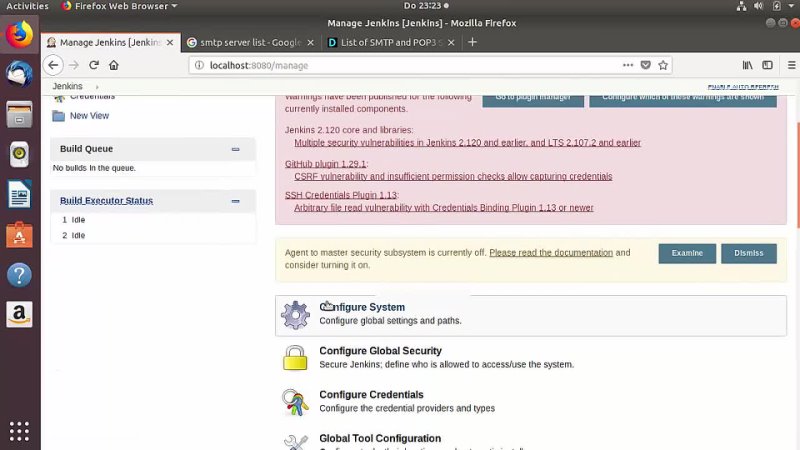Open the clock and calendar menu
800x450 pixels.
point(426,6)
